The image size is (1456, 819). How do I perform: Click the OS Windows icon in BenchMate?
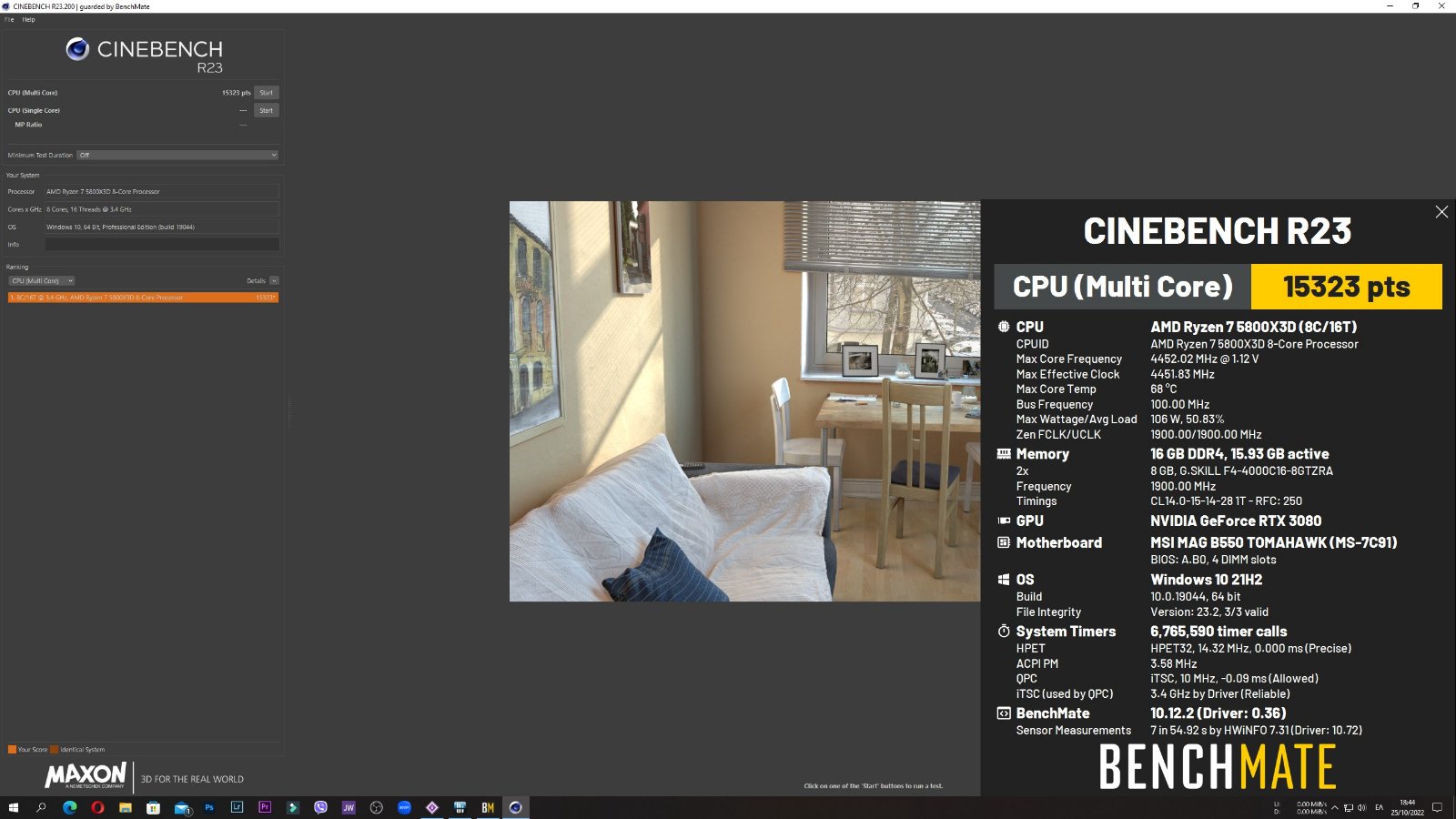coord(1004,579)
